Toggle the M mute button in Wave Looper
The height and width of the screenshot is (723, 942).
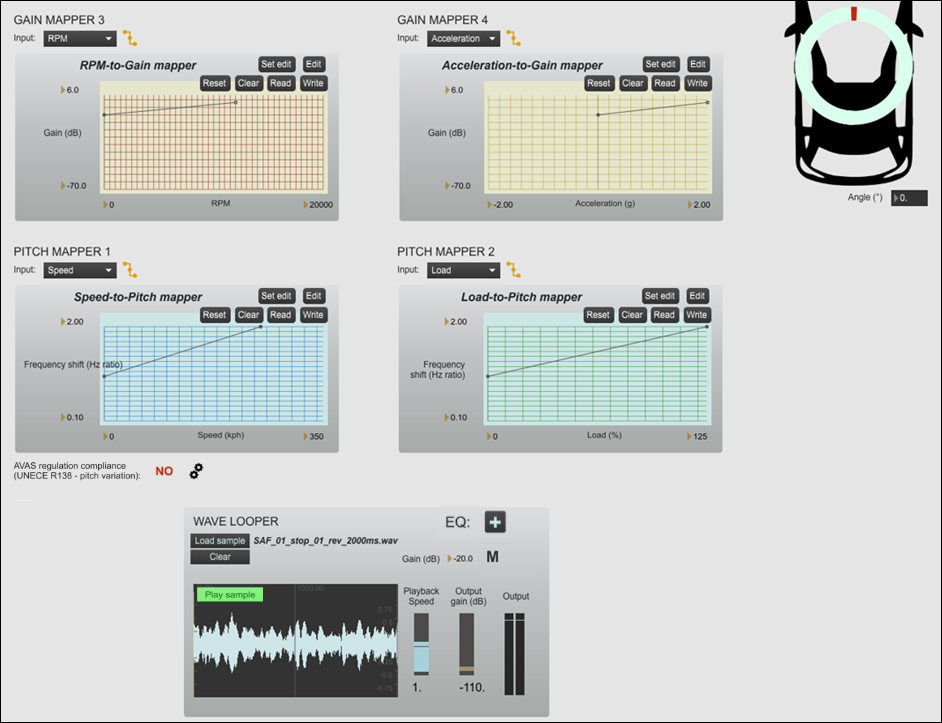click(x=493, y=557)
